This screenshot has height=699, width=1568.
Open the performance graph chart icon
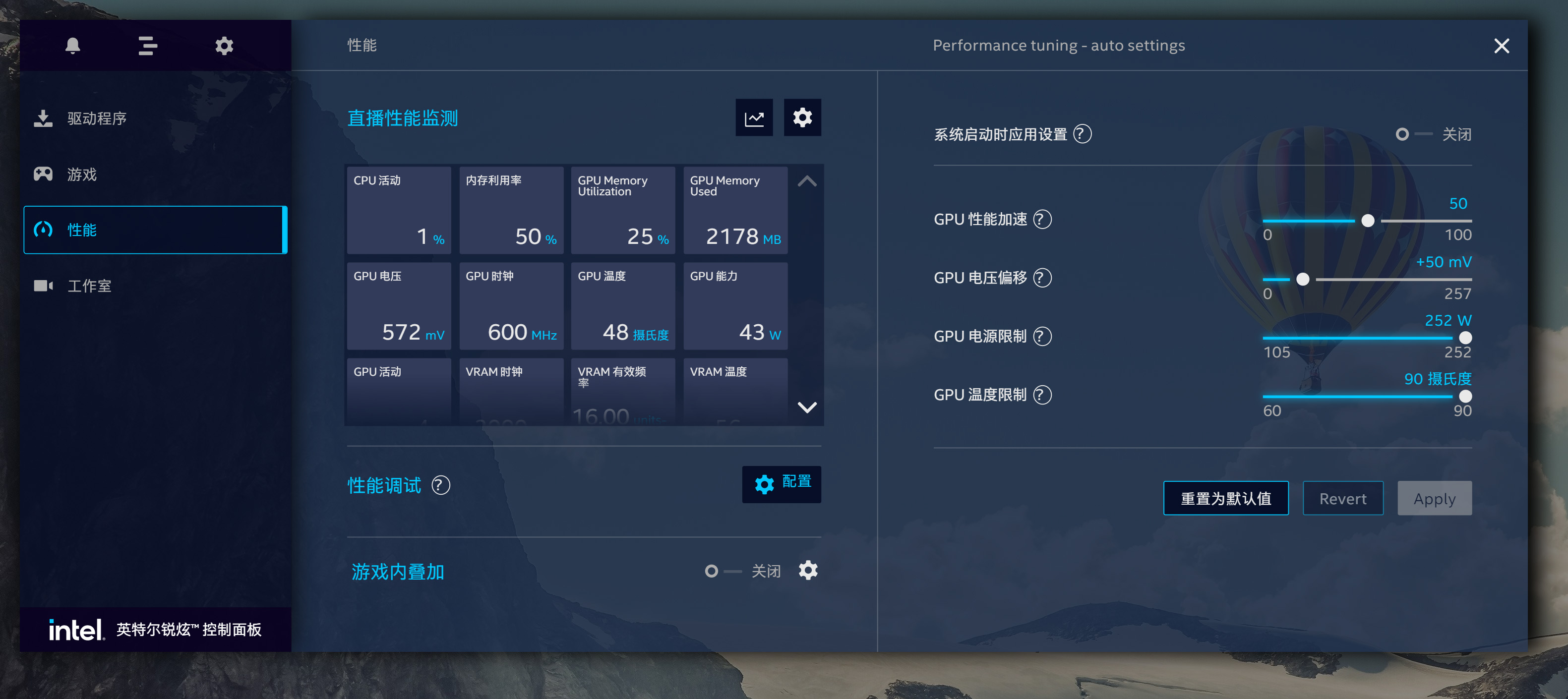(x=754, y=117)
